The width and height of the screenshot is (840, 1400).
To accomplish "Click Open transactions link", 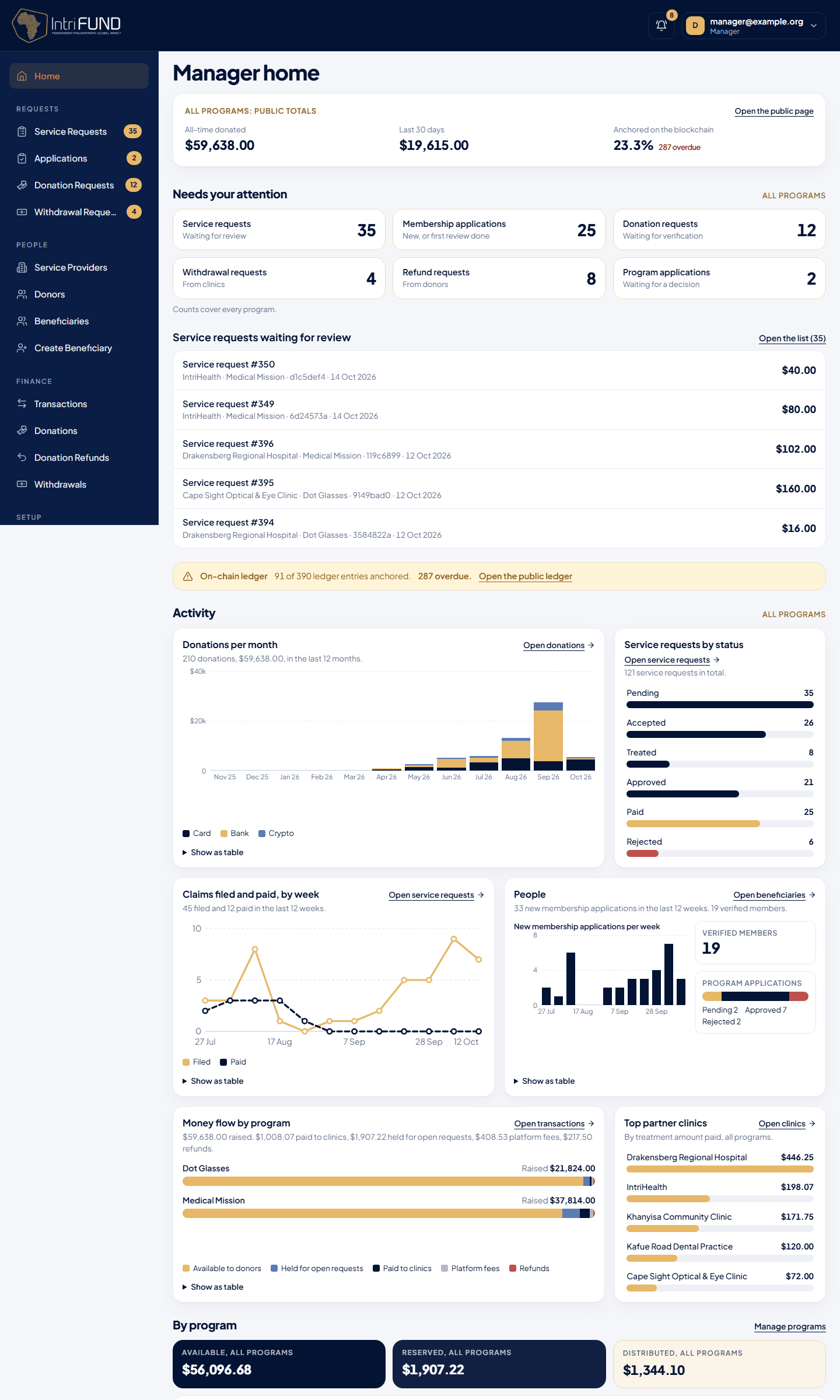I will (x=554, y=1123).
